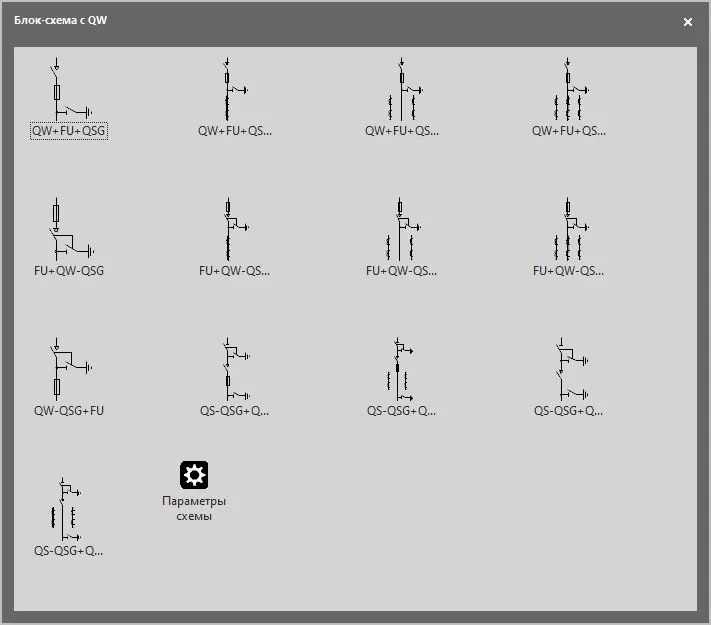Image resolution: width=711 pixels, height=625 pixels.
Task: Select the QW-QSG+FU scheme diagram
Action: (68, 370)
